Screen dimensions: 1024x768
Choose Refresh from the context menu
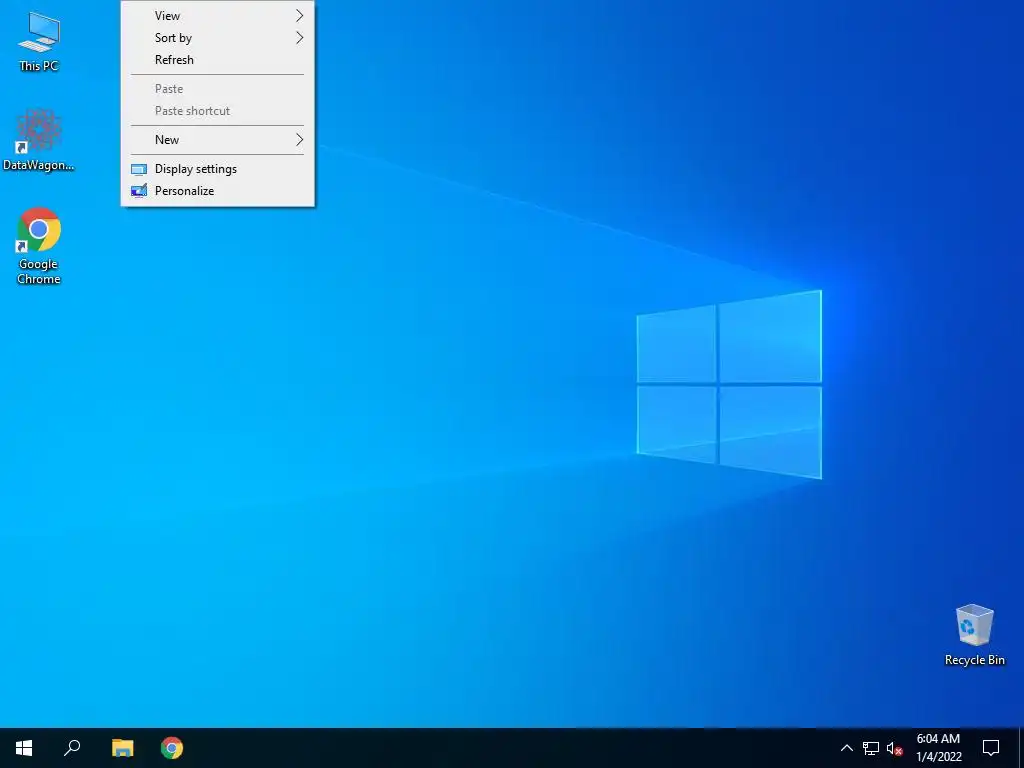[x=217, y=60]
